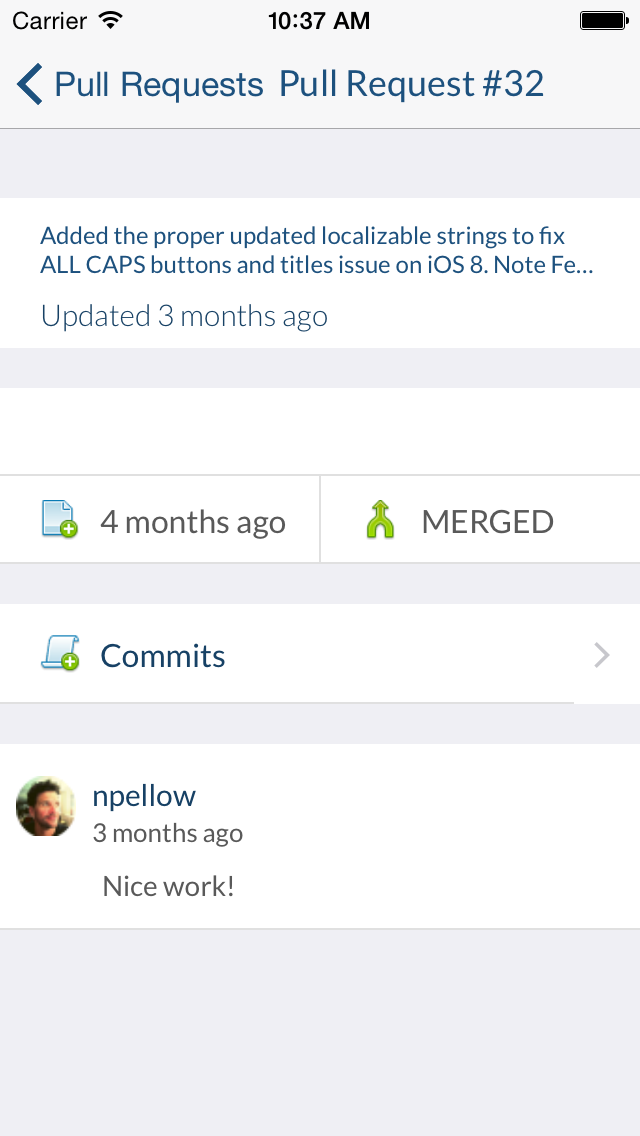Click the battery icon in status bar
This screenshot has height=1136, width=640.
click(x=603, y=20)
